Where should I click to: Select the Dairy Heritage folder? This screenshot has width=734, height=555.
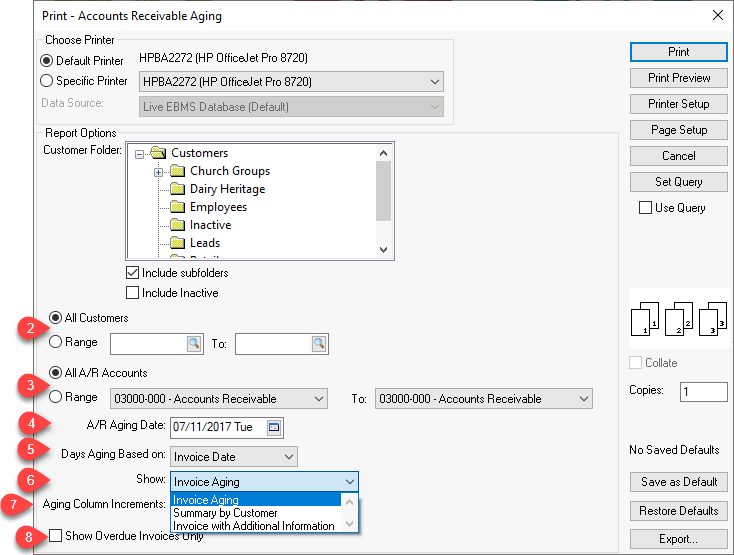tap(227, 189)
